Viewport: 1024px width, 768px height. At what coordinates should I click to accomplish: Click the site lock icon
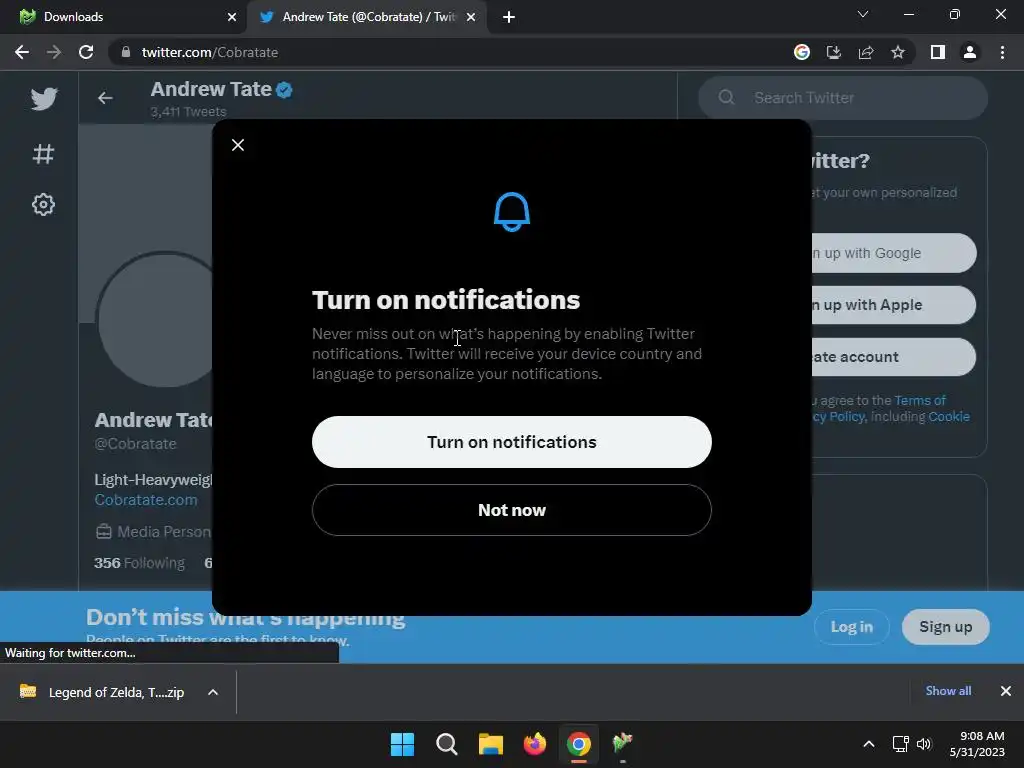coord(126,52)
